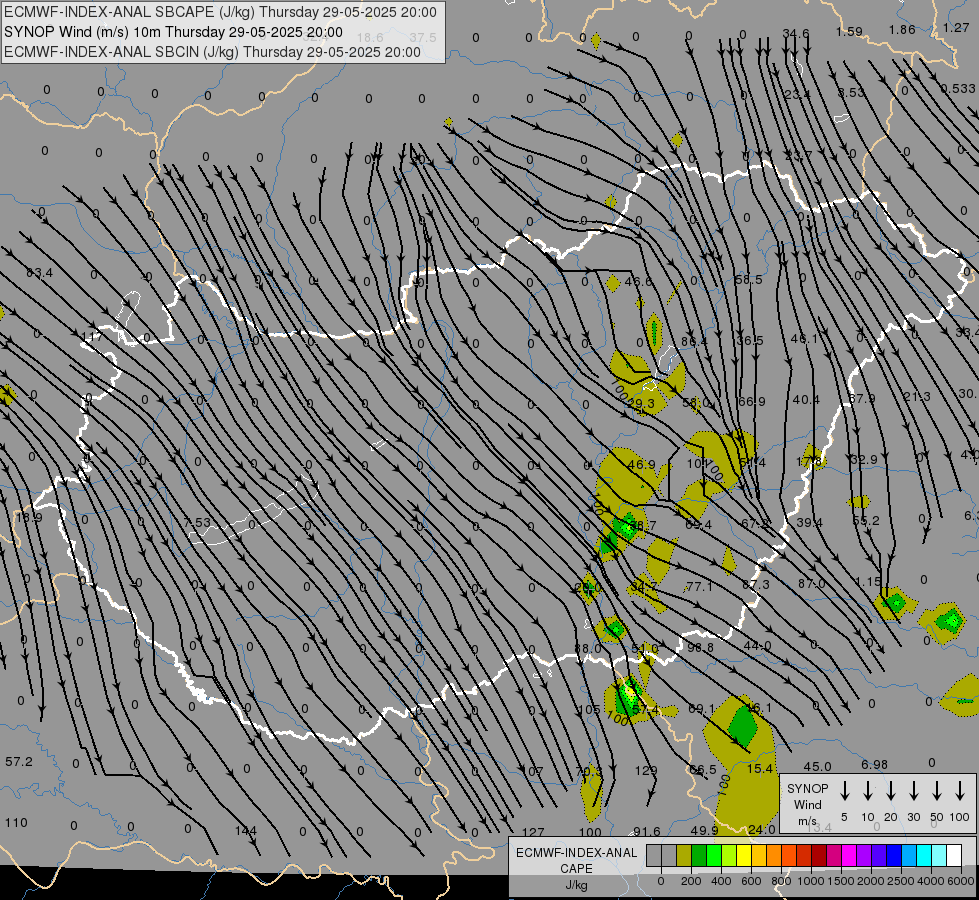Pick the yellow-green swatch right of 400
Image resolution: width=979 pixels, height=900 pixels.
[729, 856]
